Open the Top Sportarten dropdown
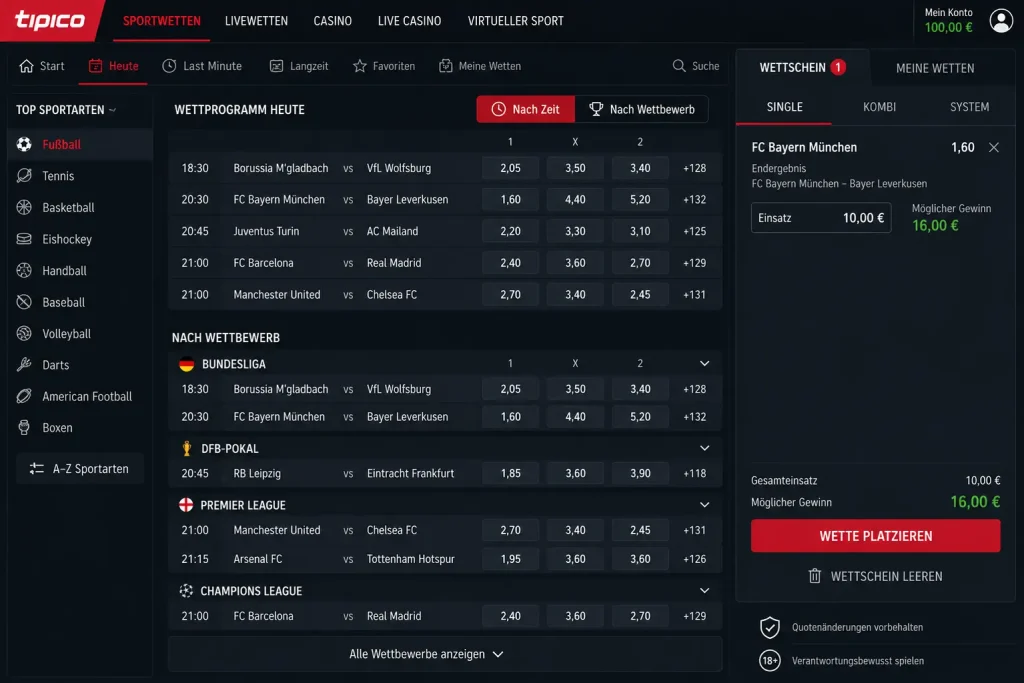 (66, 110)
